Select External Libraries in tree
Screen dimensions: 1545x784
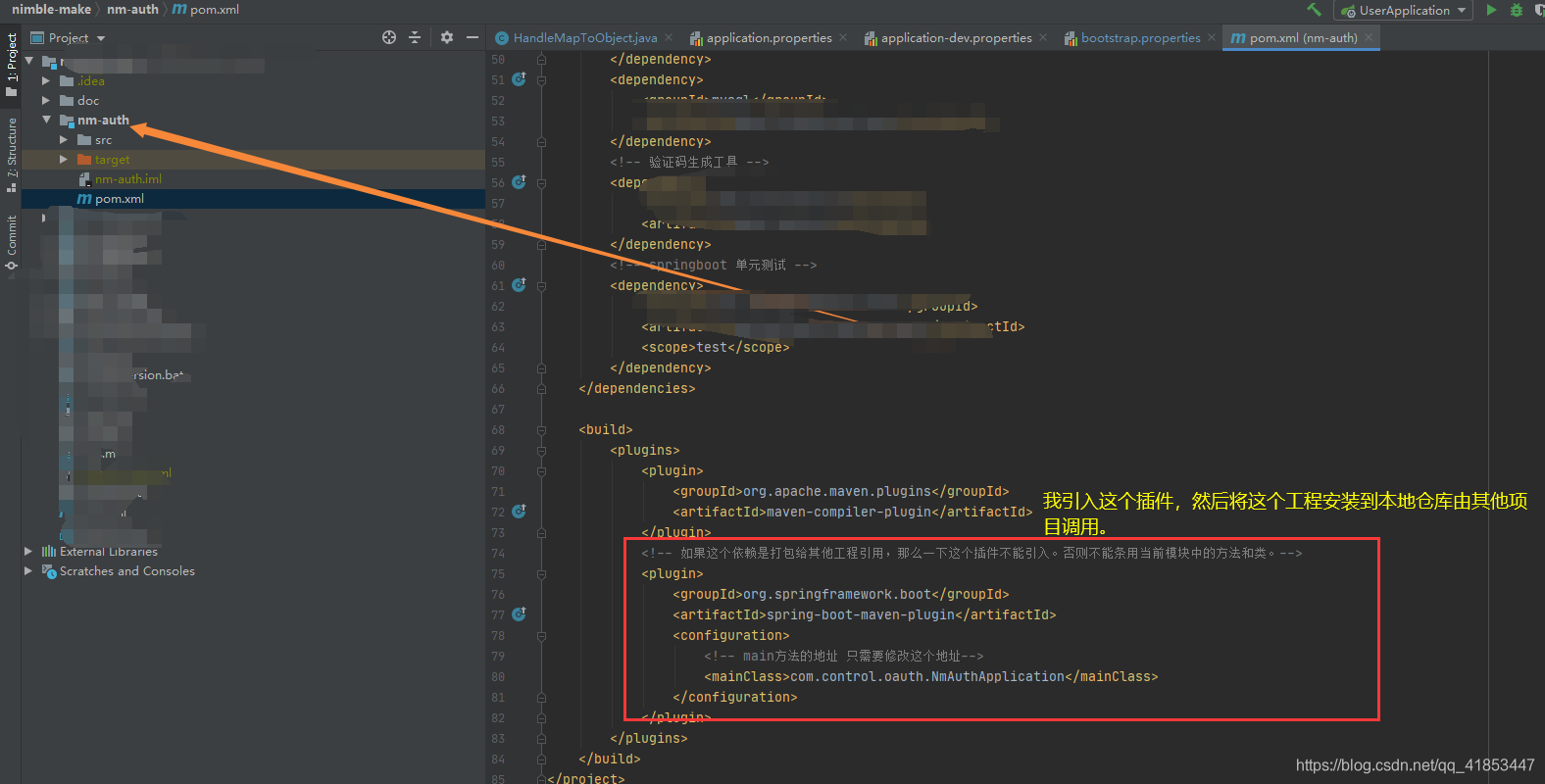coord(108,552)
